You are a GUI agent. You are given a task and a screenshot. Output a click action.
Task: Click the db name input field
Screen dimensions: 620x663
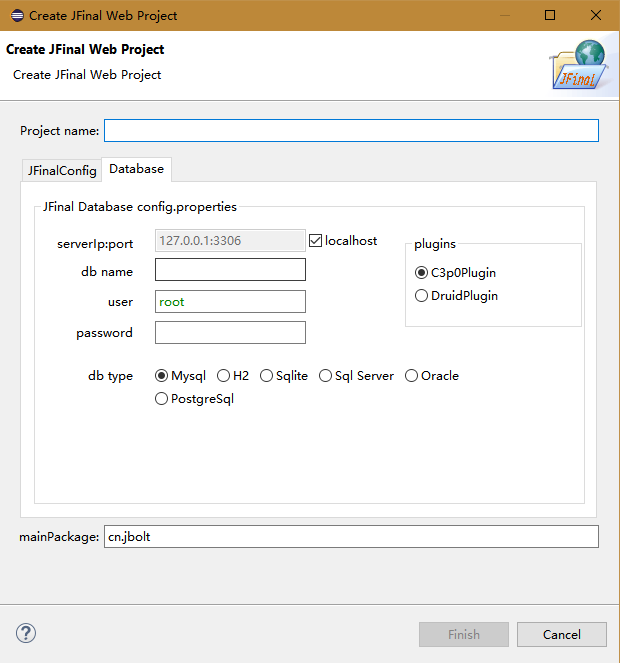230,270
